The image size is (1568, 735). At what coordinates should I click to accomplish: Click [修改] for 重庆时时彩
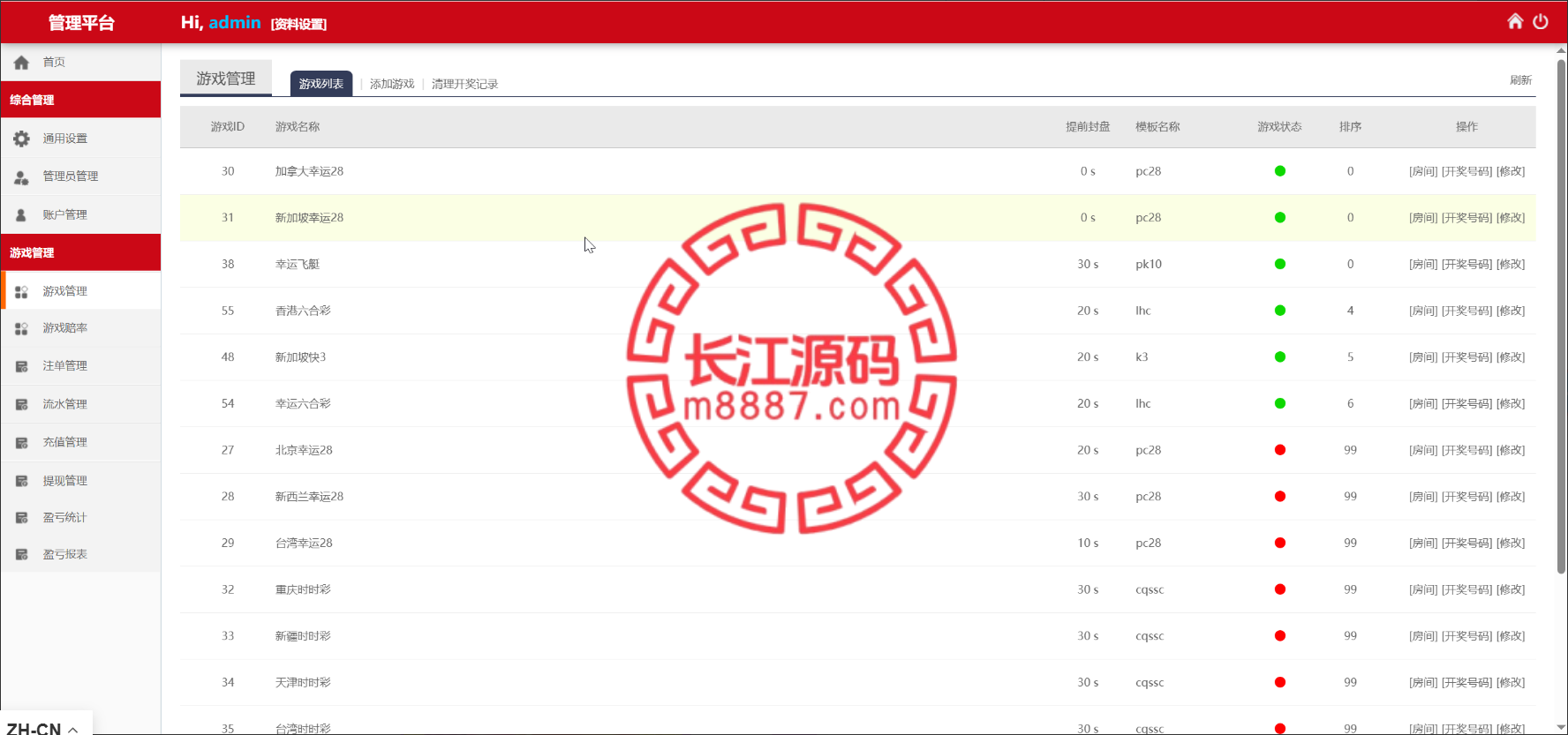1511,589
